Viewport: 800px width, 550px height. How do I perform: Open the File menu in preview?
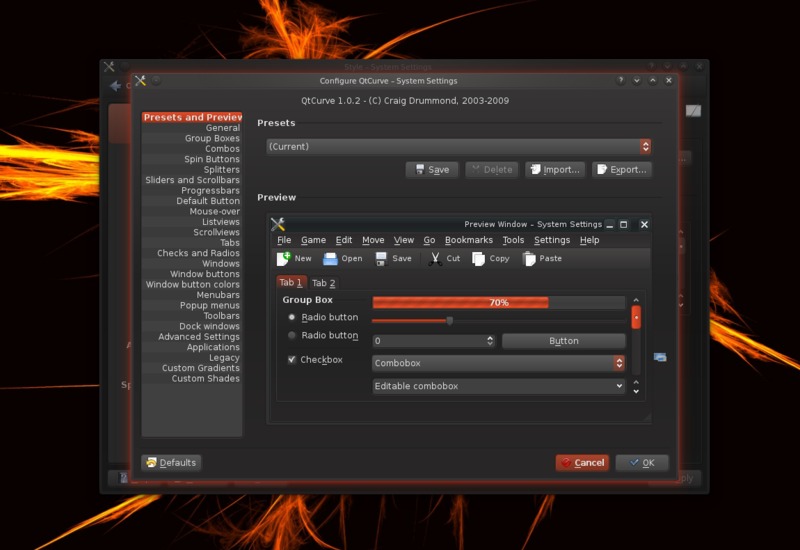point(284,240)
